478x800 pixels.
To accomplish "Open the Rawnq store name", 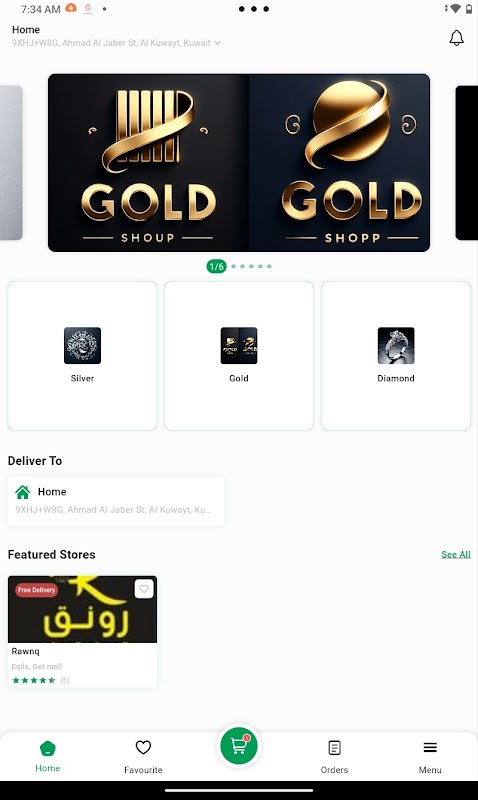I will coord(26,652).
